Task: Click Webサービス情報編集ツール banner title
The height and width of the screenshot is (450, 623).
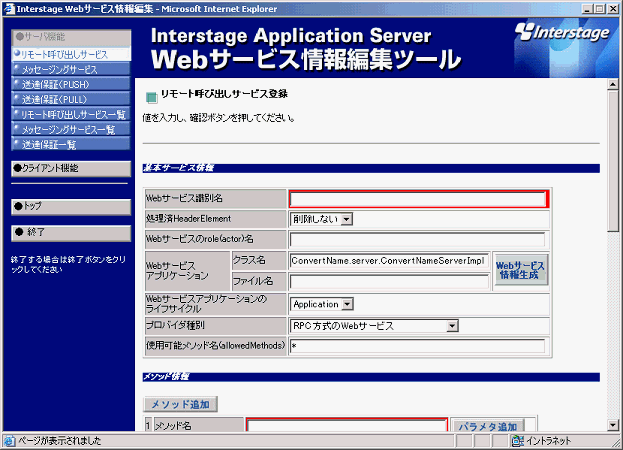Action: click(x=306, y=60)
